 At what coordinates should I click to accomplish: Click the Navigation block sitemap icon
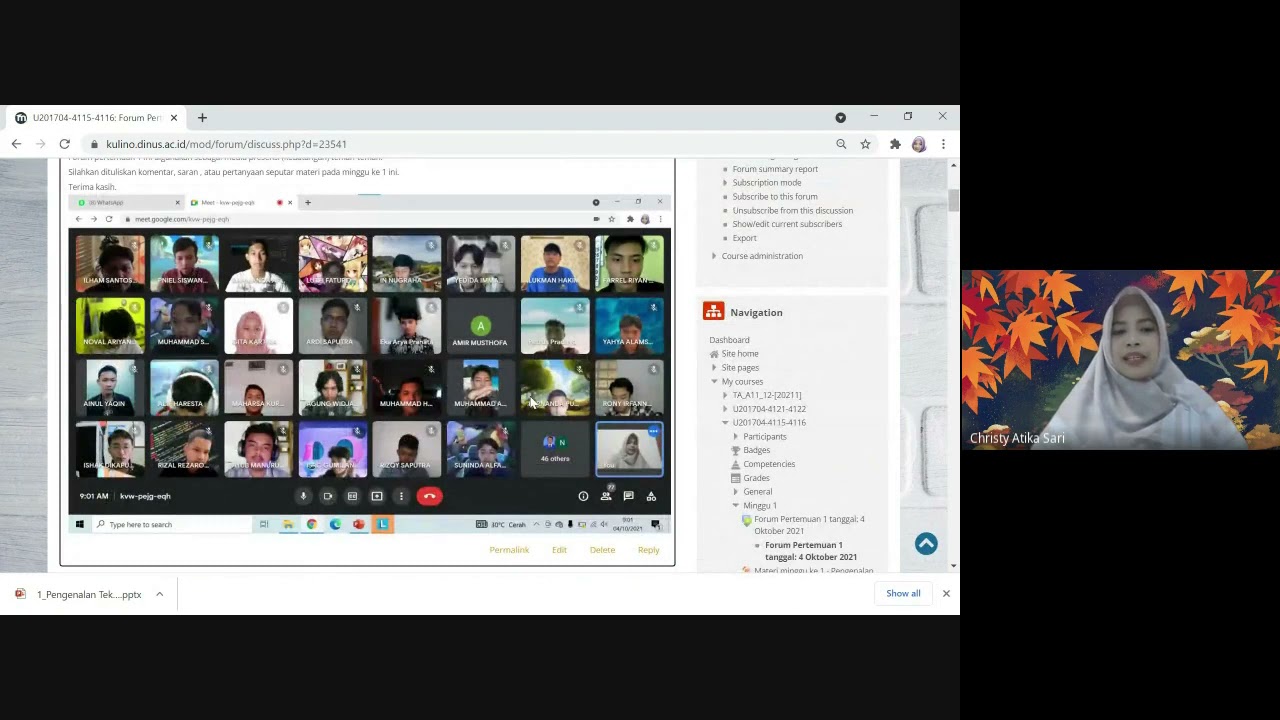(x=713, y=312)
